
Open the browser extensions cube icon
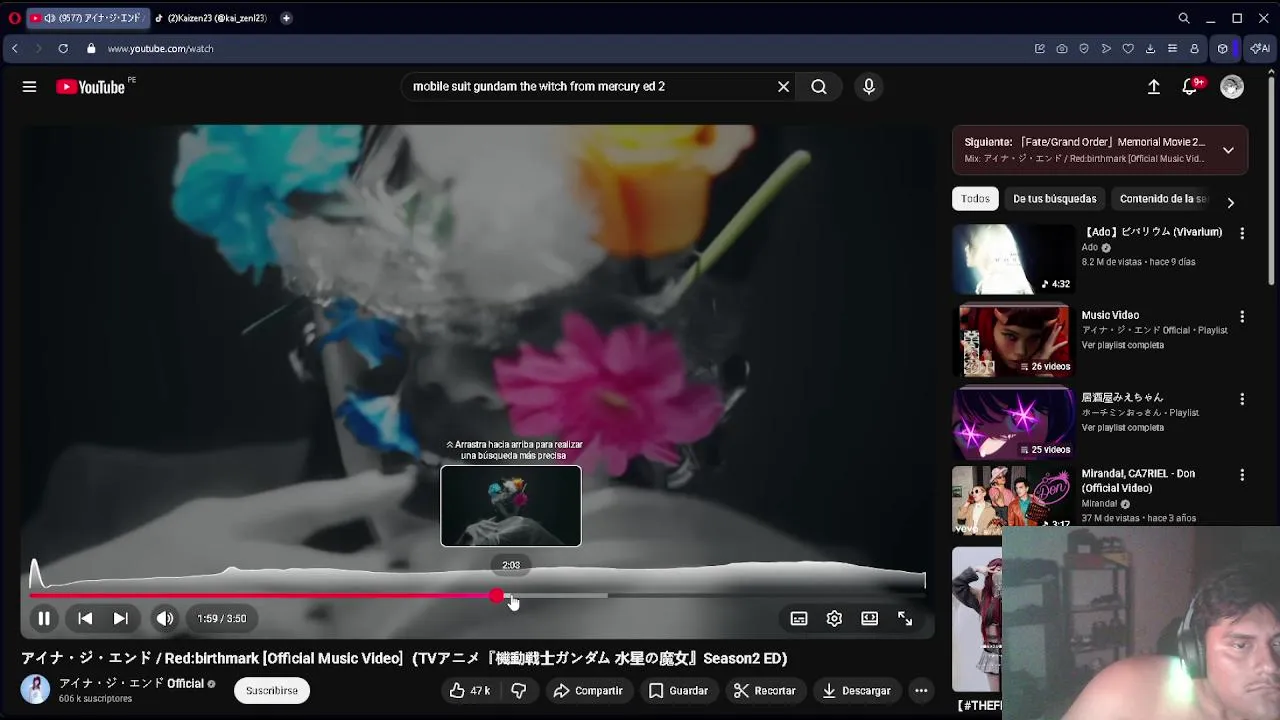(x=1222, y=48)
